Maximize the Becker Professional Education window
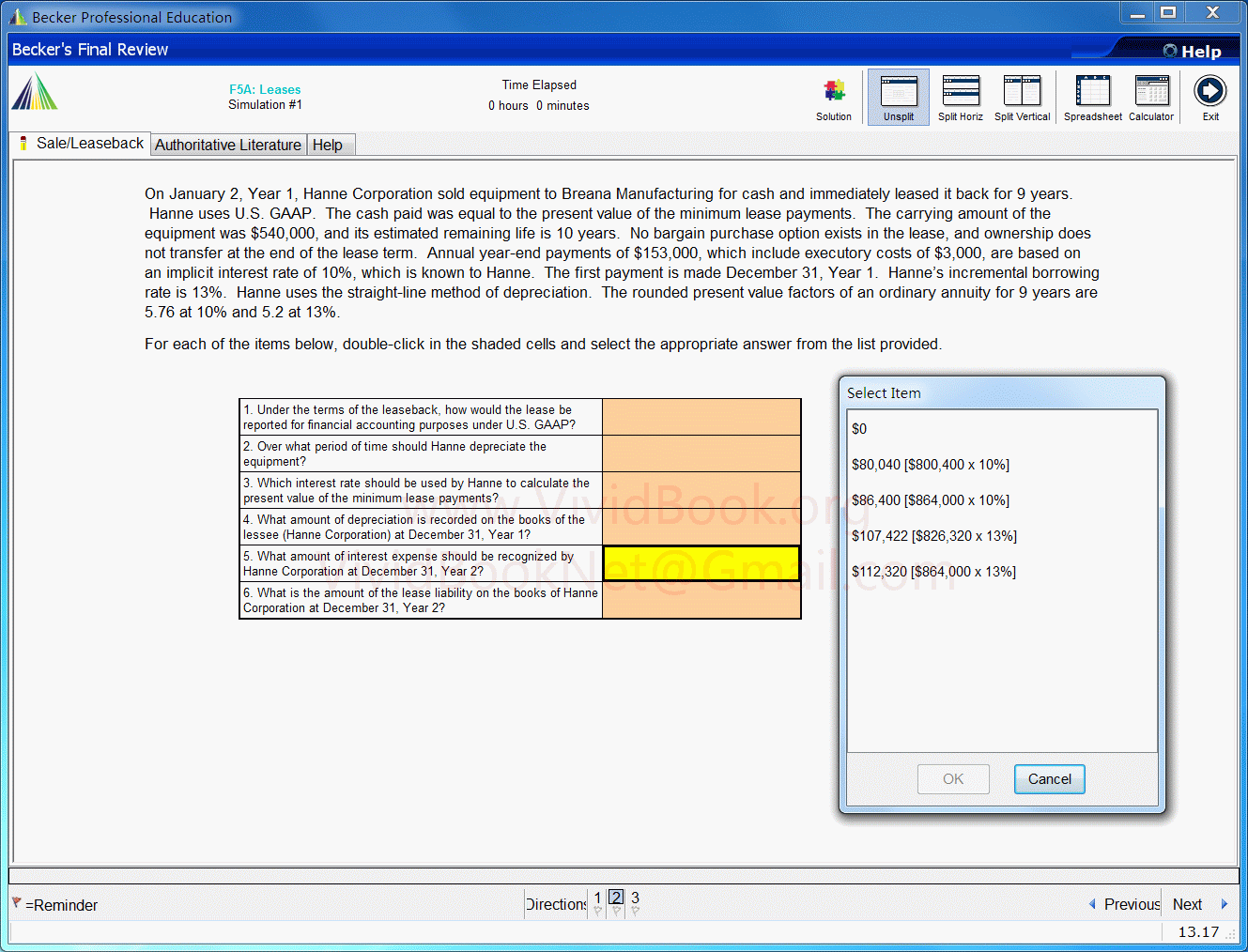 click(1168, 12)
